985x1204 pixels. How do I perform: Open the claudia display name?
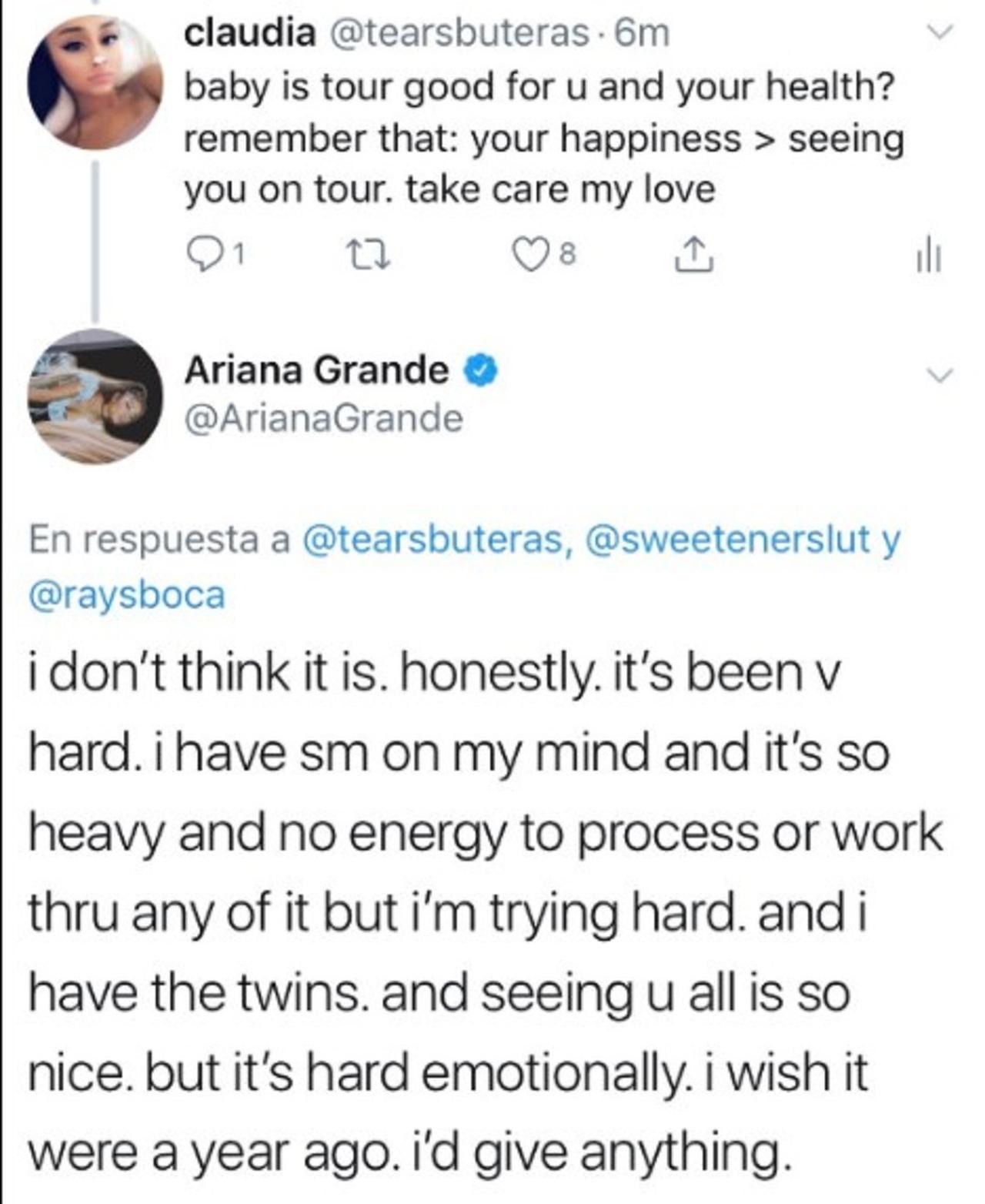click(x=250, y=33)
